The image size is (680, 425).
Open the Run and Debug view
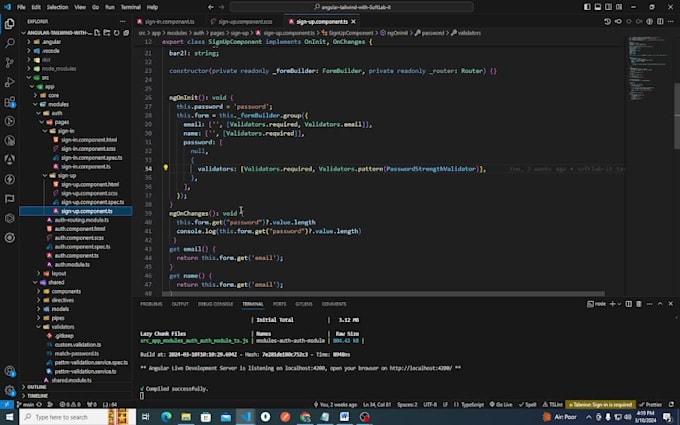click(x=10, y=82)
